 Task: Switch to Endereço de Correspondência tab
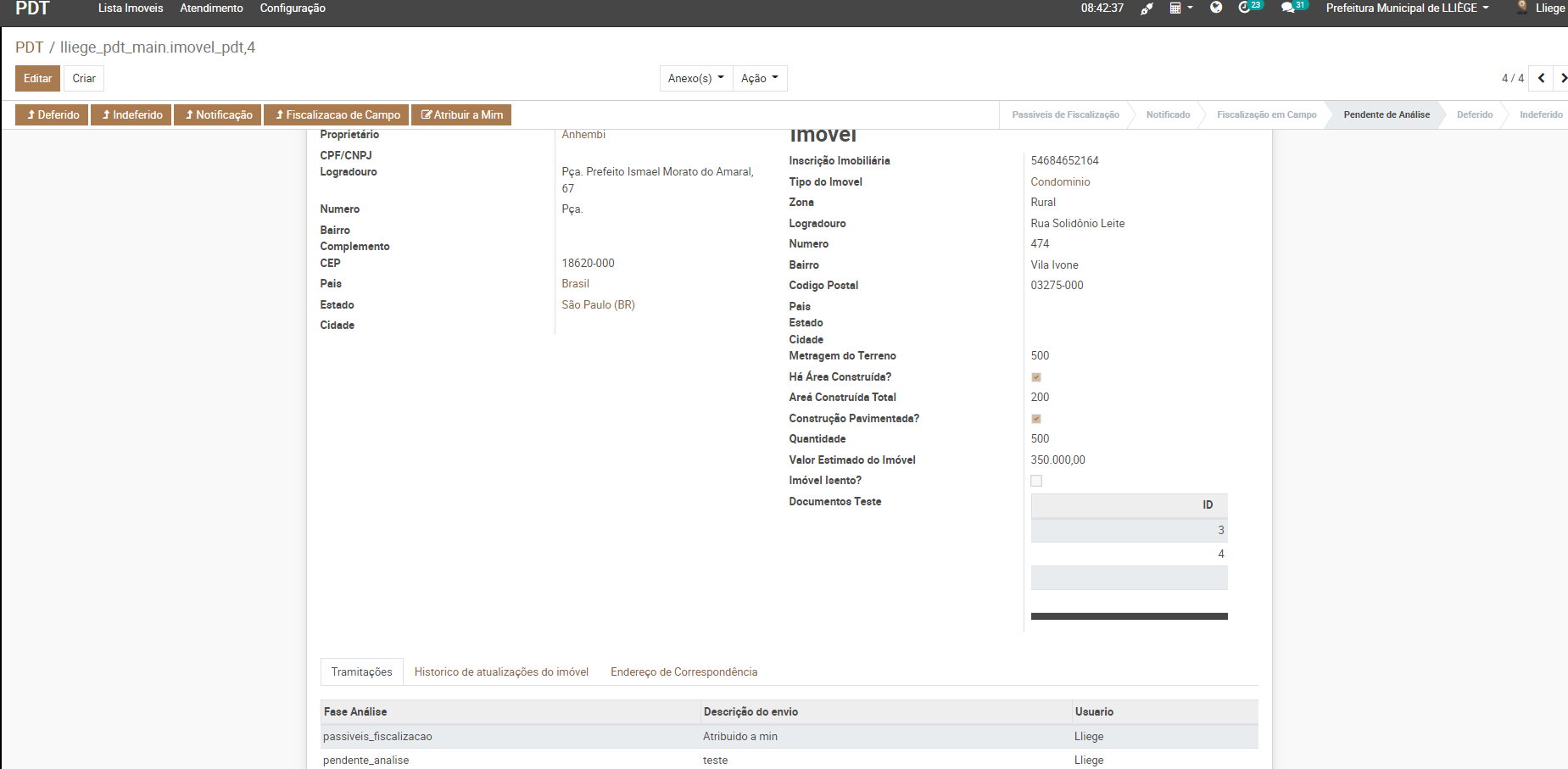[684, 672]
